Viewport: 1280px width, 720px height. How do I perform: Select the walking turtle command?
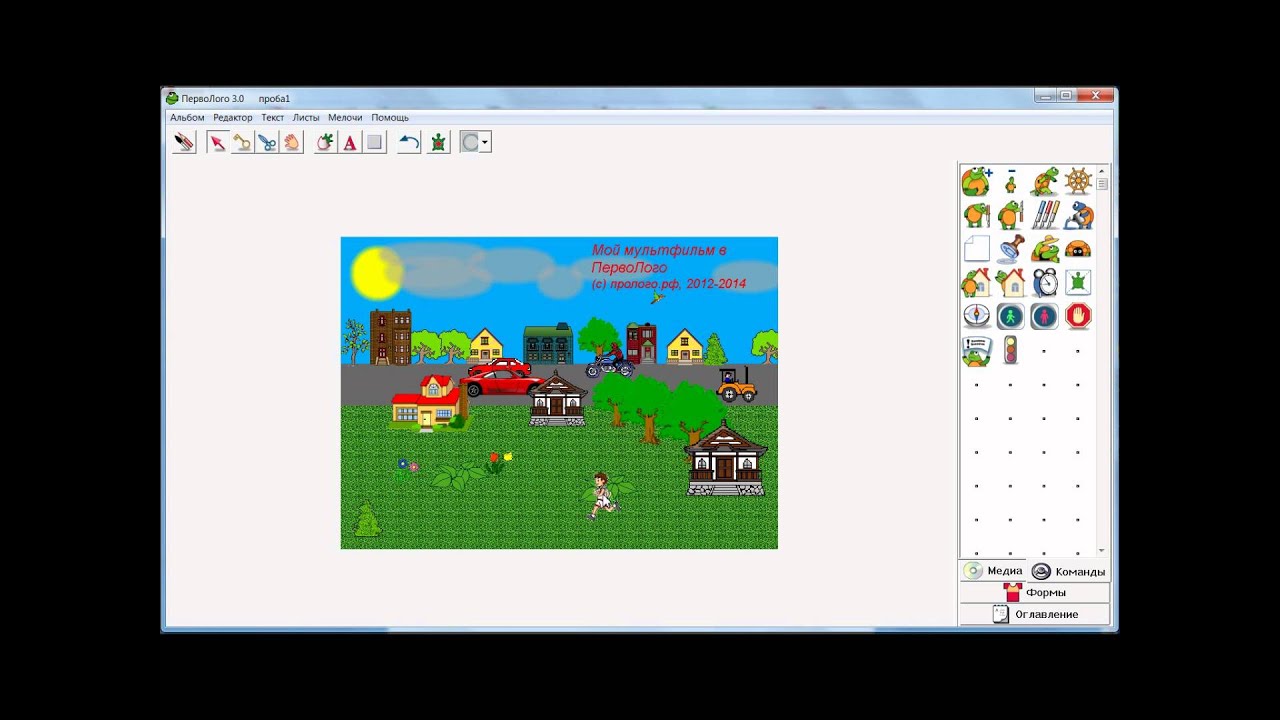click(1045, 181)
